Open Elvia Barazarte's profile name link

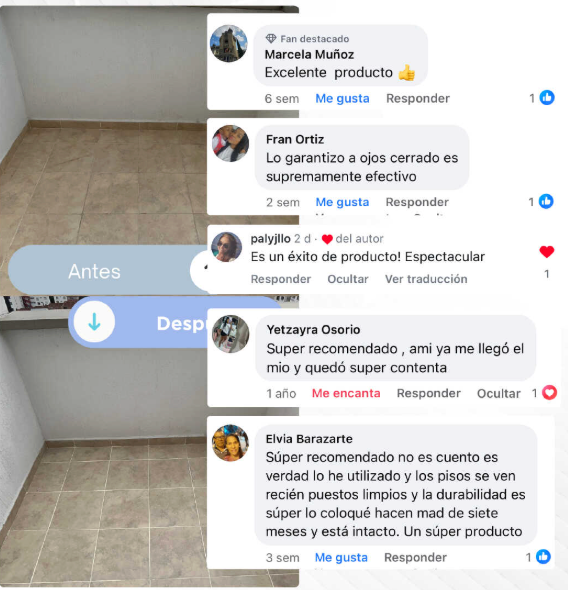(309, 439)
